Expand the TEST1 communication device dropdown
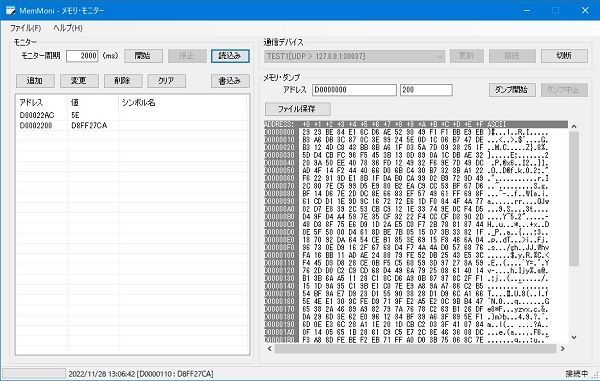The image size is (600, 381). 439,57
